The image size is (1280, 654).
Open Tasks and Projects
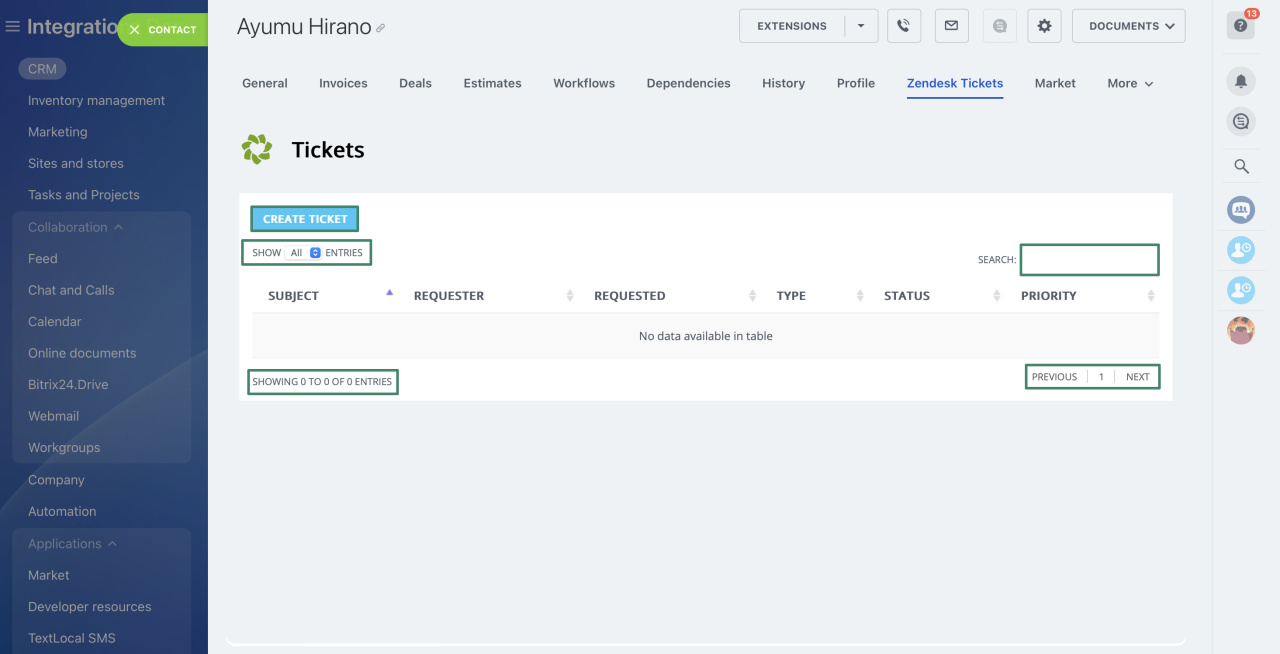click(84, 195)
